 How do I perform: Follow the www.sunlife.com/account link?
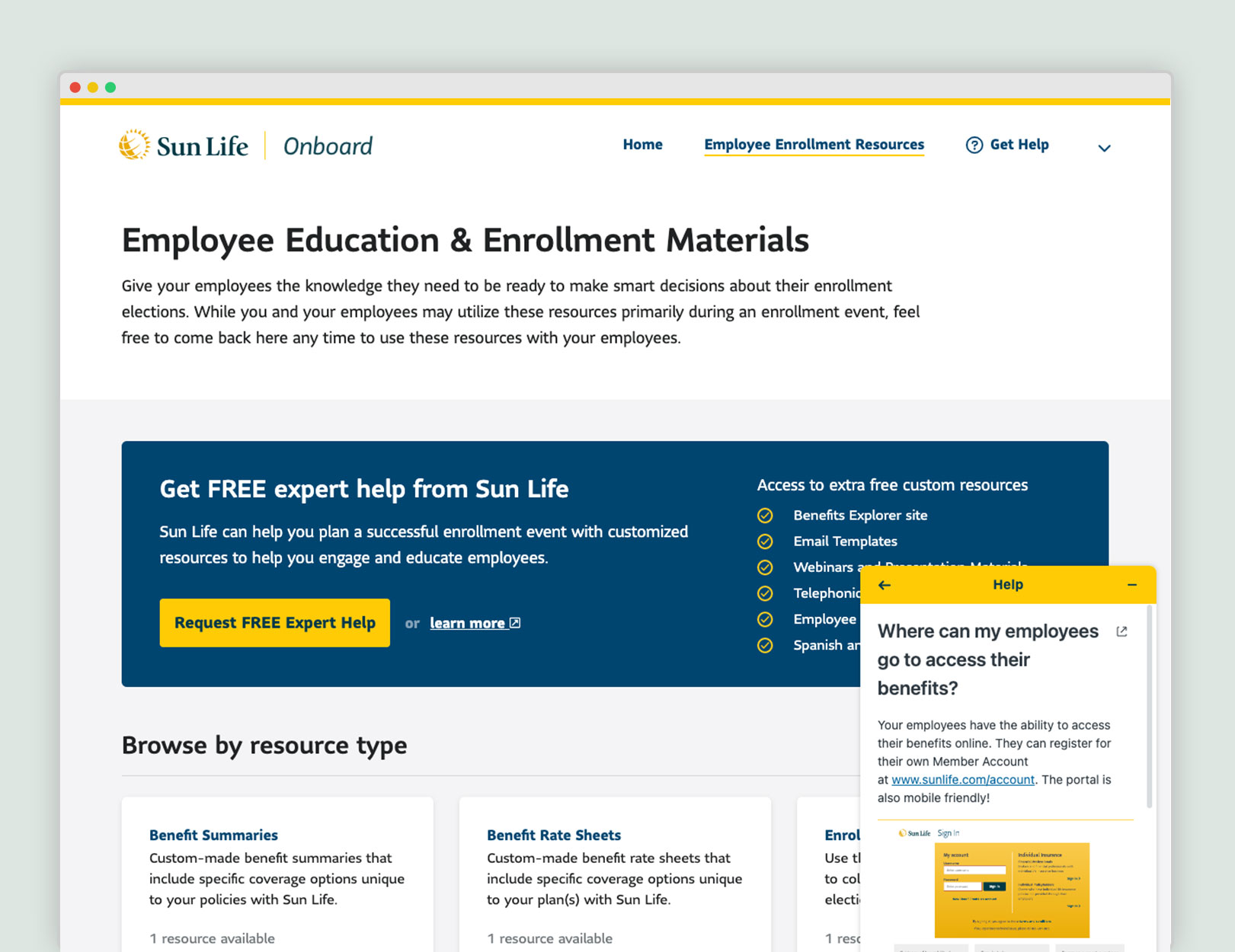tap(963, 780)
